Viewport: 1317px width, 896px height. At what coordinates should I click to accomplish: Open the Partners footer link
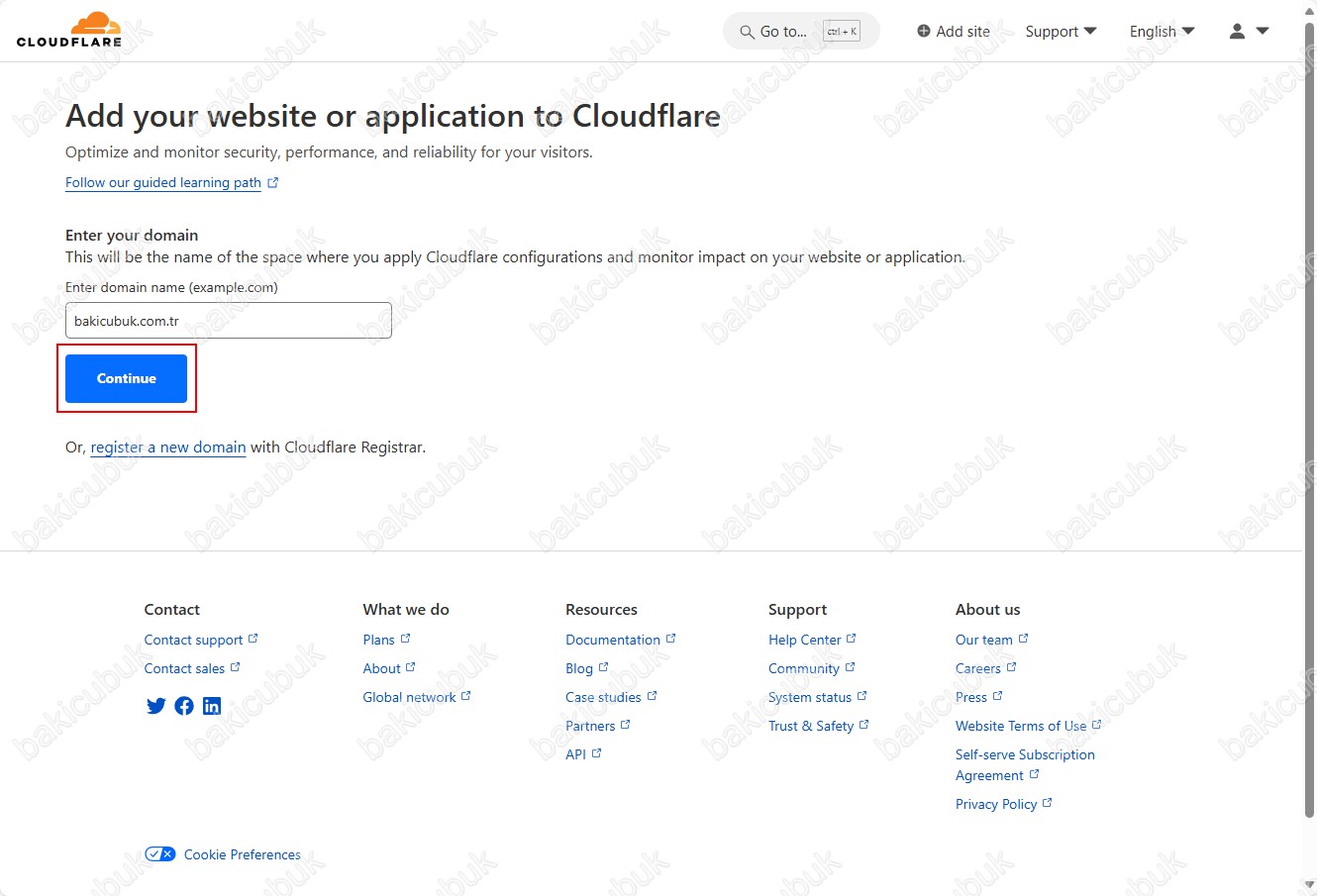[x=590, y=726]
